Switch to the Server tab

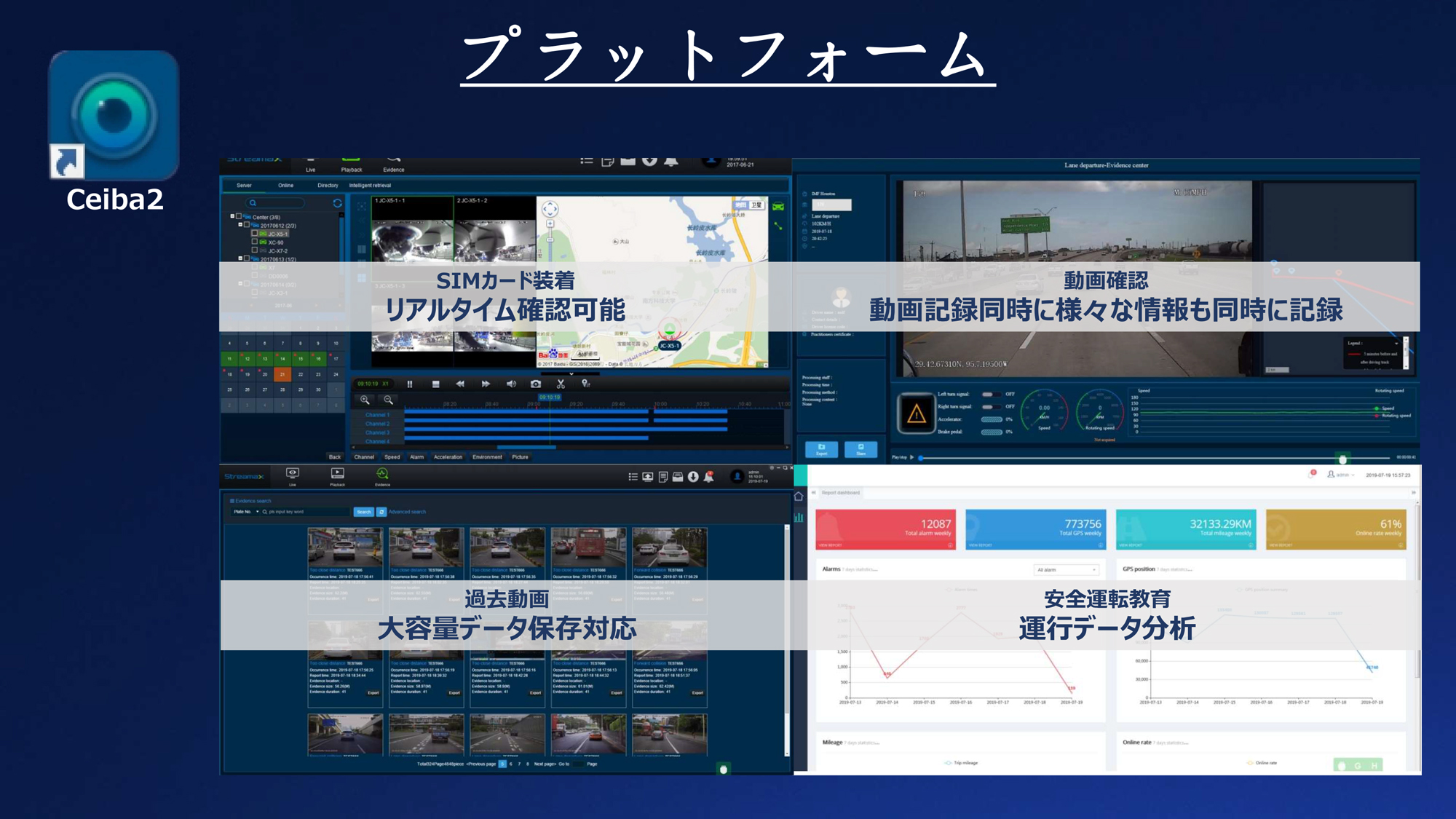(244, 186)
